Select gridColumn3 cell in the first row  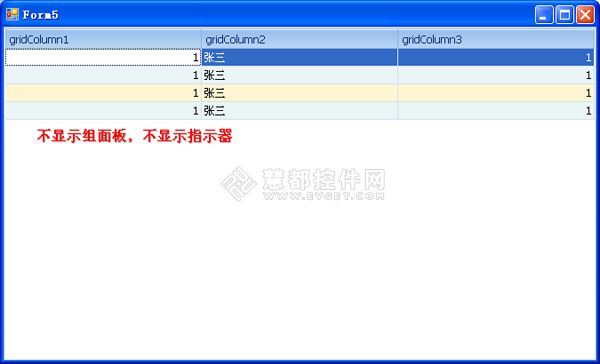496,57
